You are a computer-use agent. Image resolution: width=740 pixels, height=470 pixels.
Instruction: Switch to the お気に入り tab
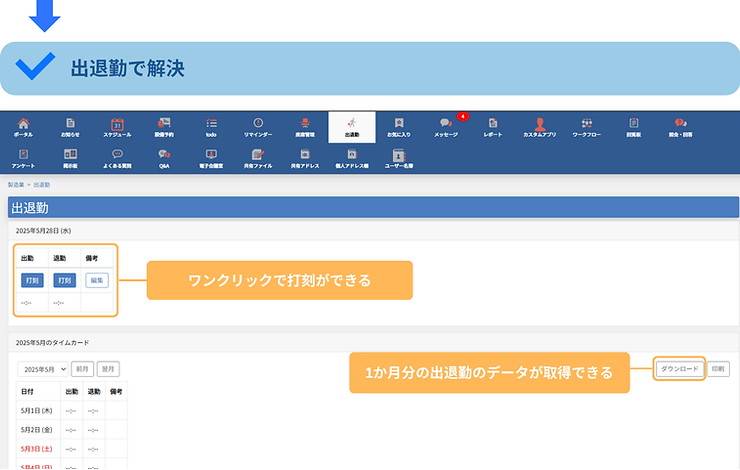coord(399,126)
